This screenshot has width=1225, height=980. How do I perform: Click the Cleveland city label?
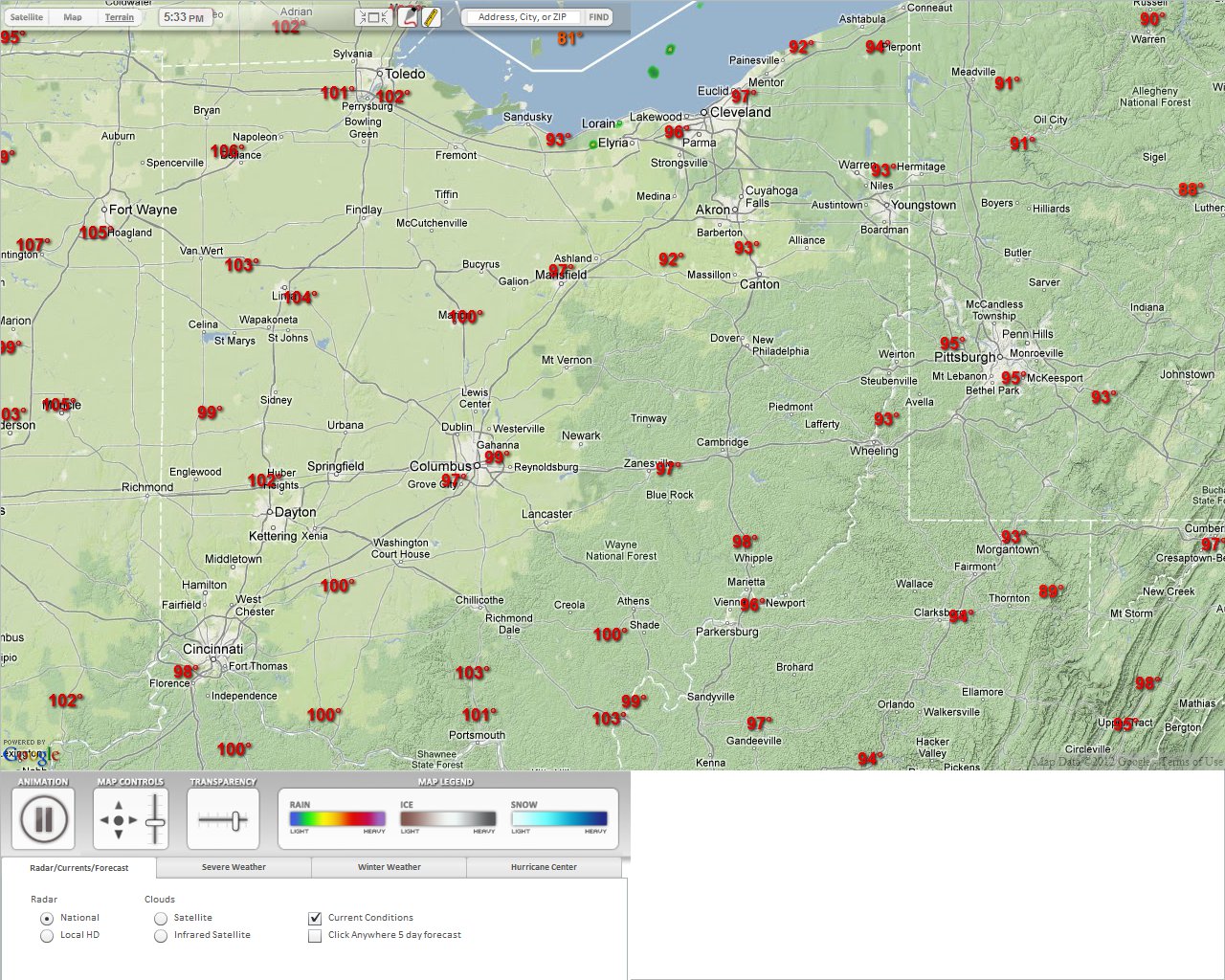(x=740, y=112)
